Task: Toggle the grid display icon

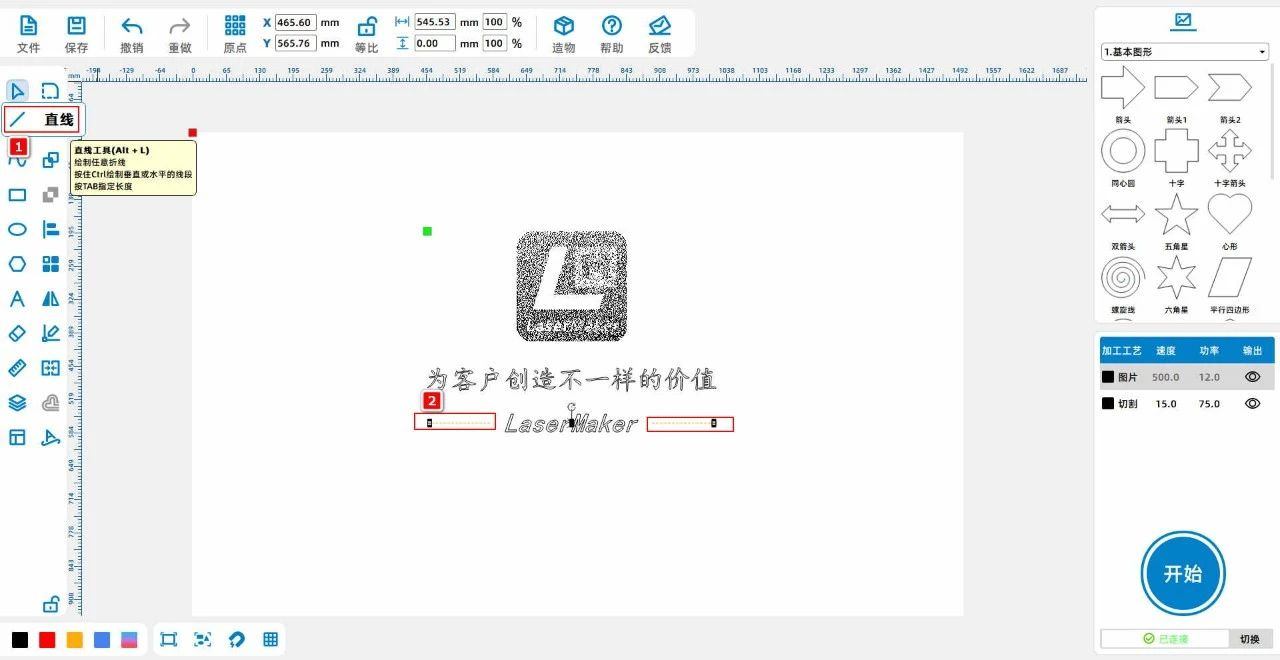Action: (x=270, y=640)
